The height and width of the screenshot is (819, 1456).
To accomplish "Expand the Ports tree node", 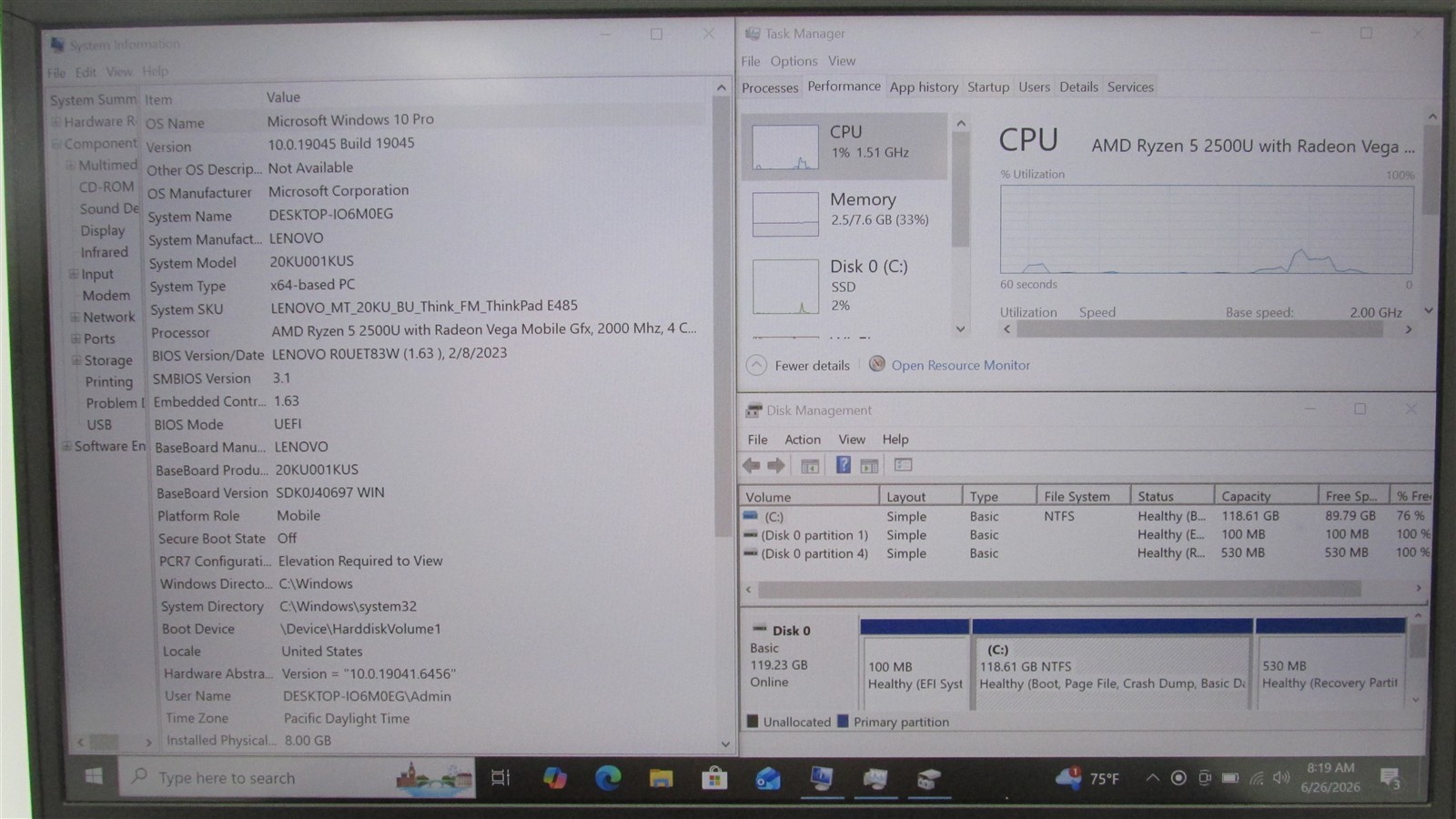I will coord(76,339).
